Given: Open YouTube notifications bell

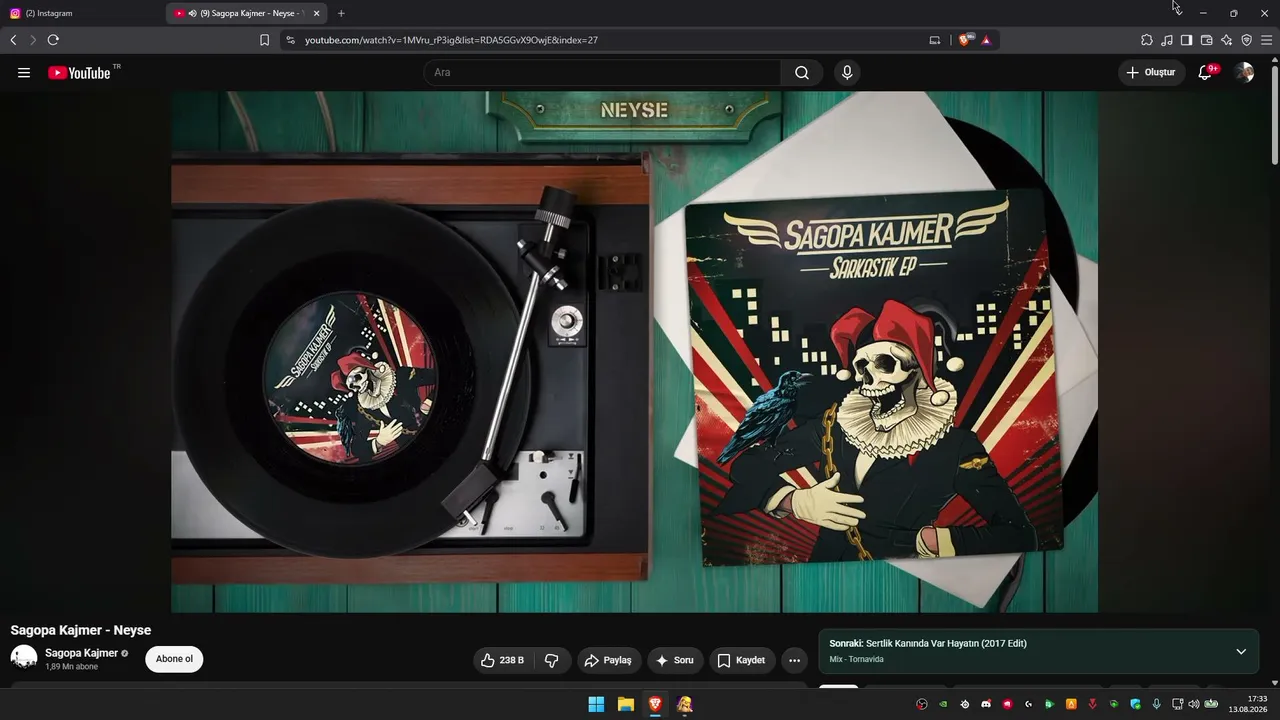Looking at the screenshot, I should (1205, 72).
